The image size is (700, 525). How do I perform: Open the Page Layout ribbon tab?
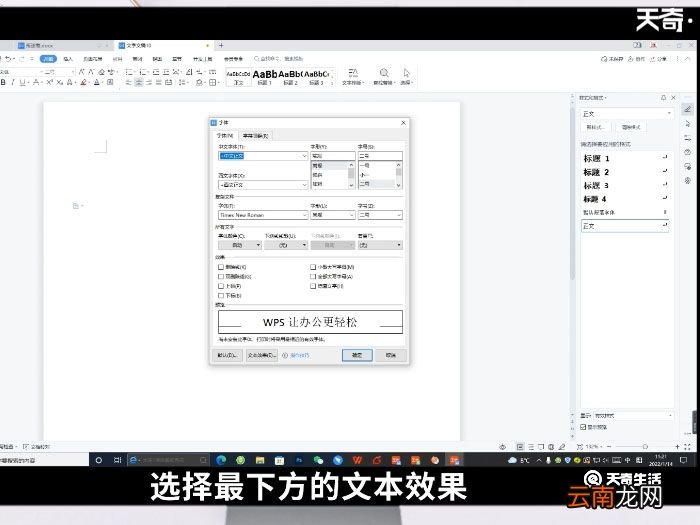[93, 59]
